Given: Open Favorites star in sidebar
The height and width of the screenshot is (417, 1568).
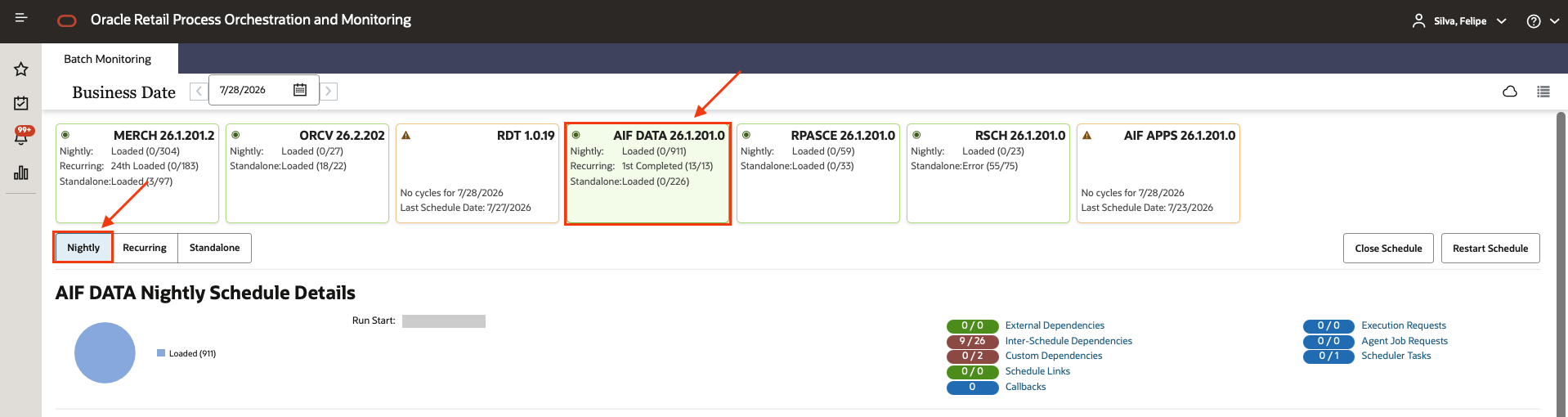Looking at the screenshot, I should pyautogui.click(x=21, y=69).
